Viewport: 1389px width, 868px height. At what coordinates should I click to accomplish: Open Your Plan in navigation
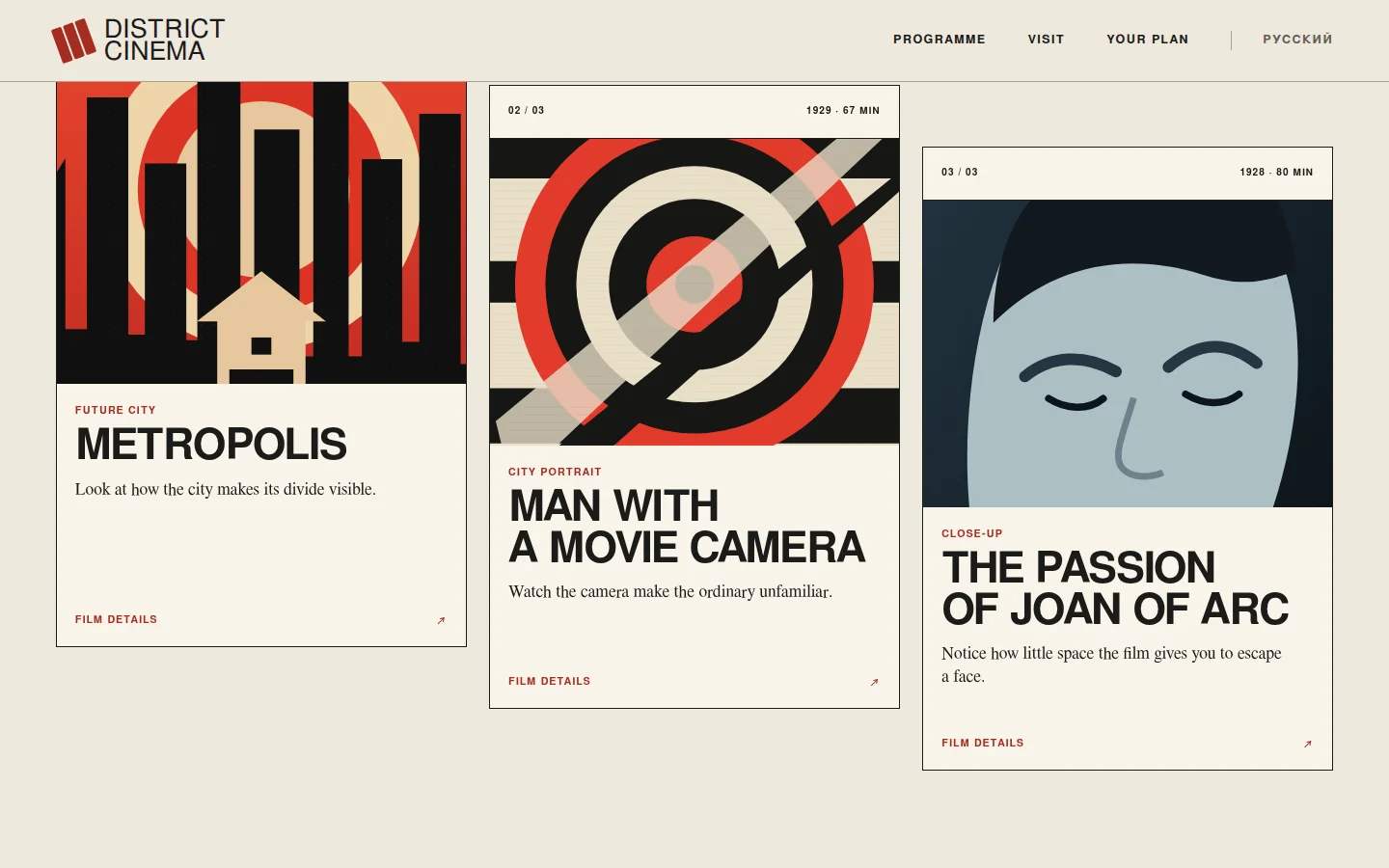[x=1147, y=40]
